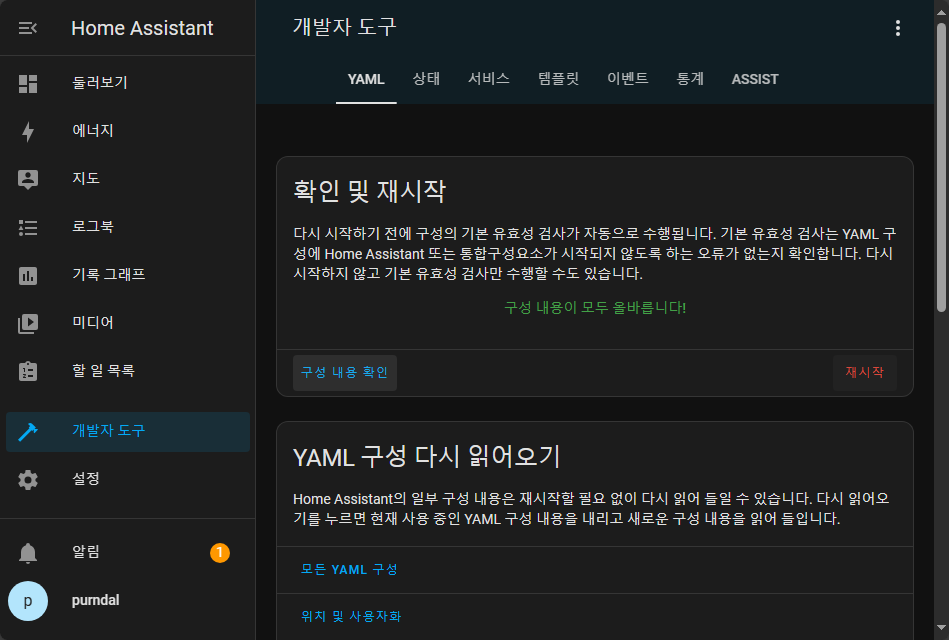Viewport: 949px width, 640px height.
Task: Click the 개발자 도구 page title
Action: 344,27
